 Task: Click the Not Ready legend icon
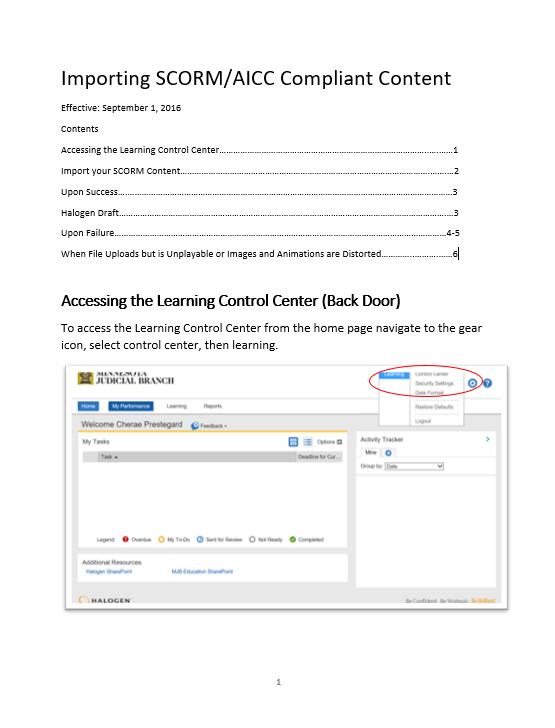(x=252, y=539)
